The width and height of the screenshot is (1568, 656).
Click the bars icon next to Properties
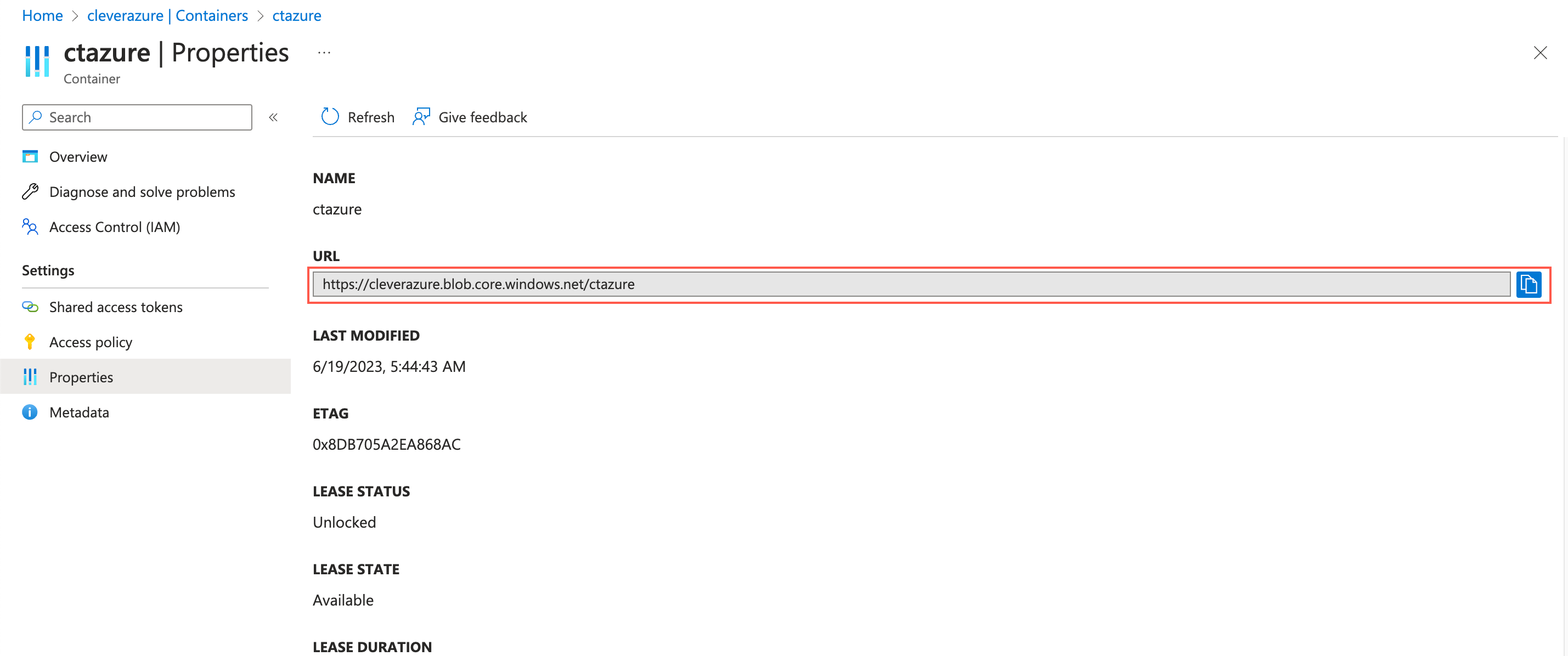tap(30, 377)
